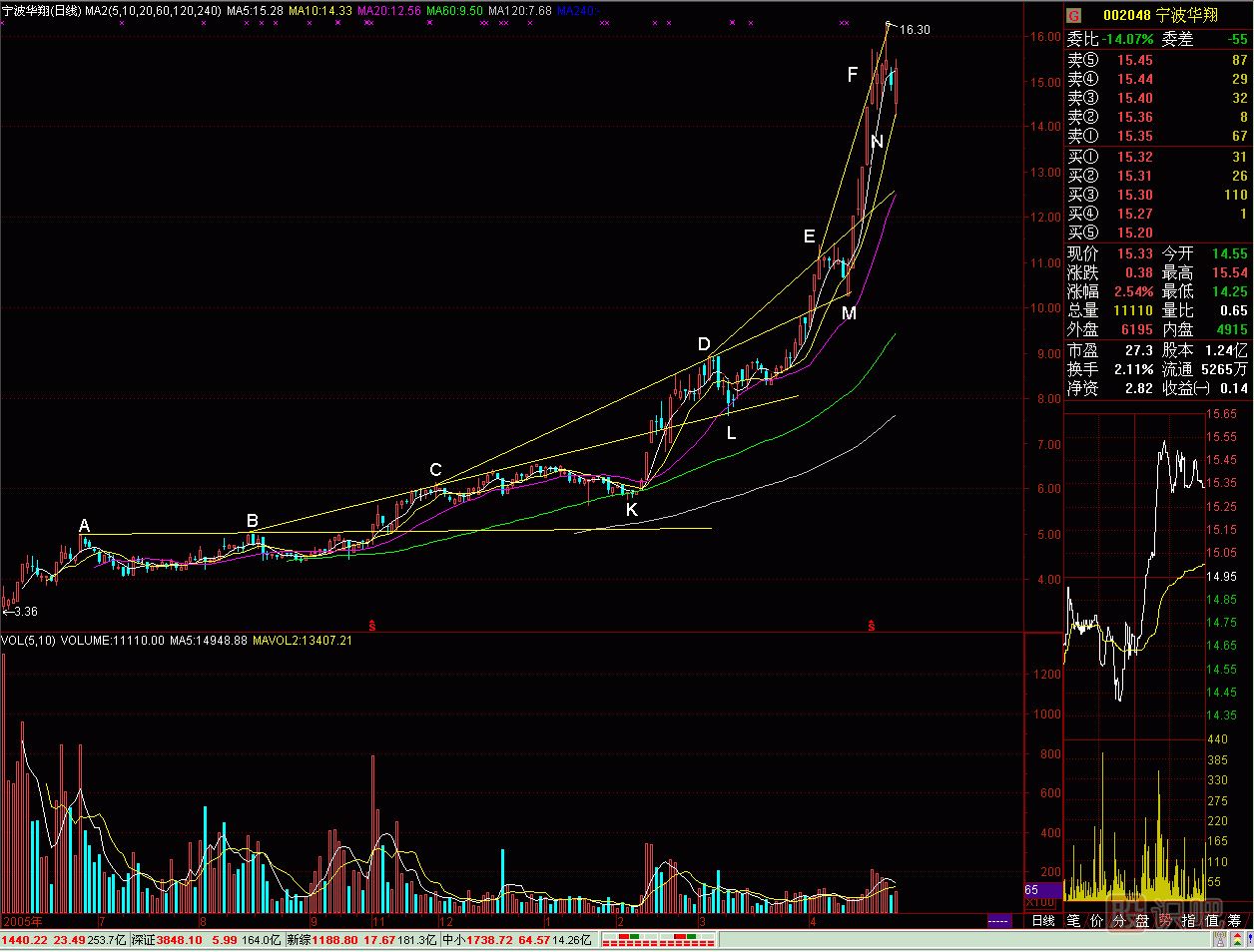Open the 筹 chip distribution tab

pos(1235,920)
